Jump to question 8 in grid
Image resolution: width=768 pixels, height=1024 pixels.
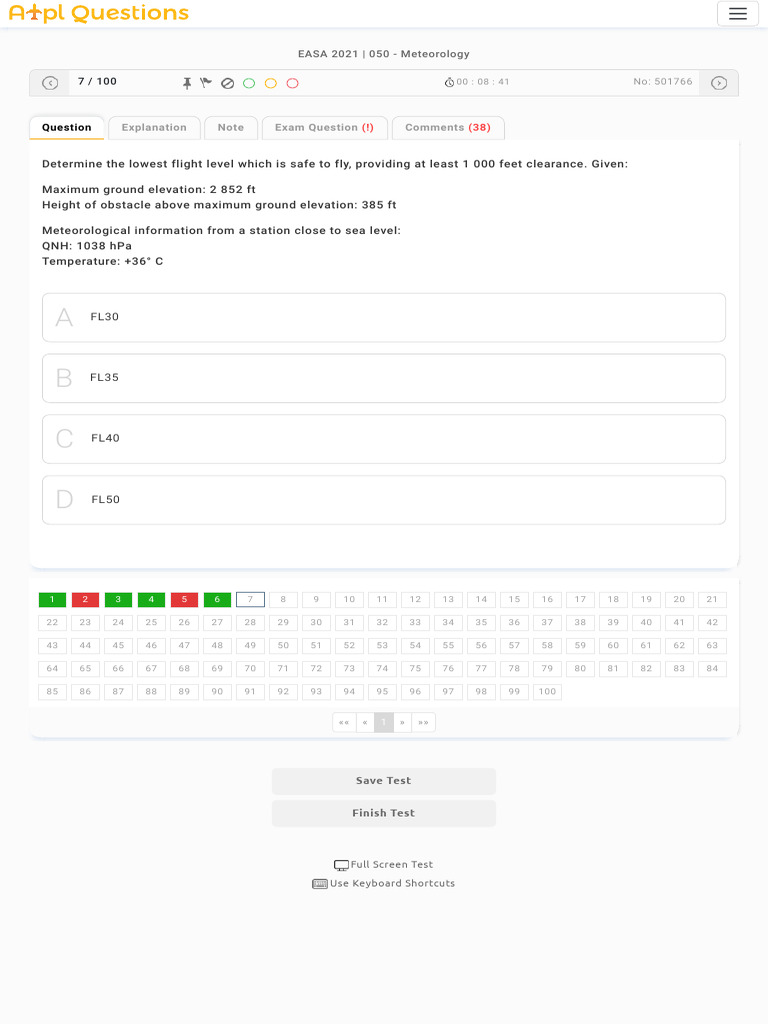[283, 600]
